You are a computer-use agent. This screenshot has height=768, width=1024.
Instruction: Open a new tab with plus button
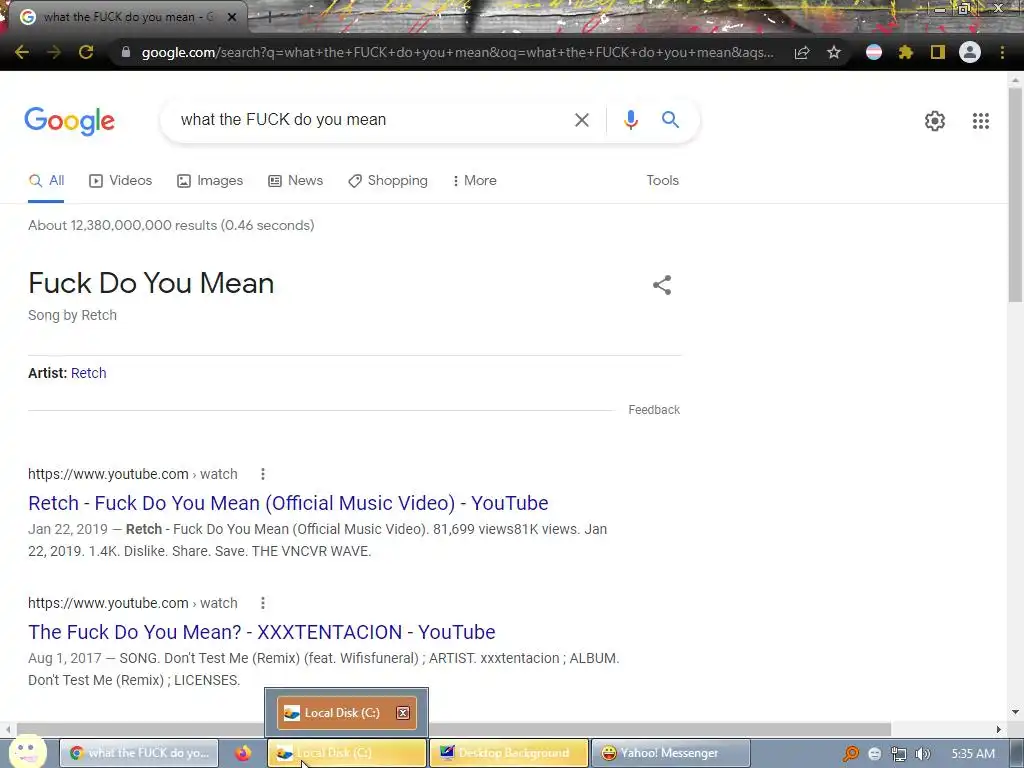coord(269,18)
